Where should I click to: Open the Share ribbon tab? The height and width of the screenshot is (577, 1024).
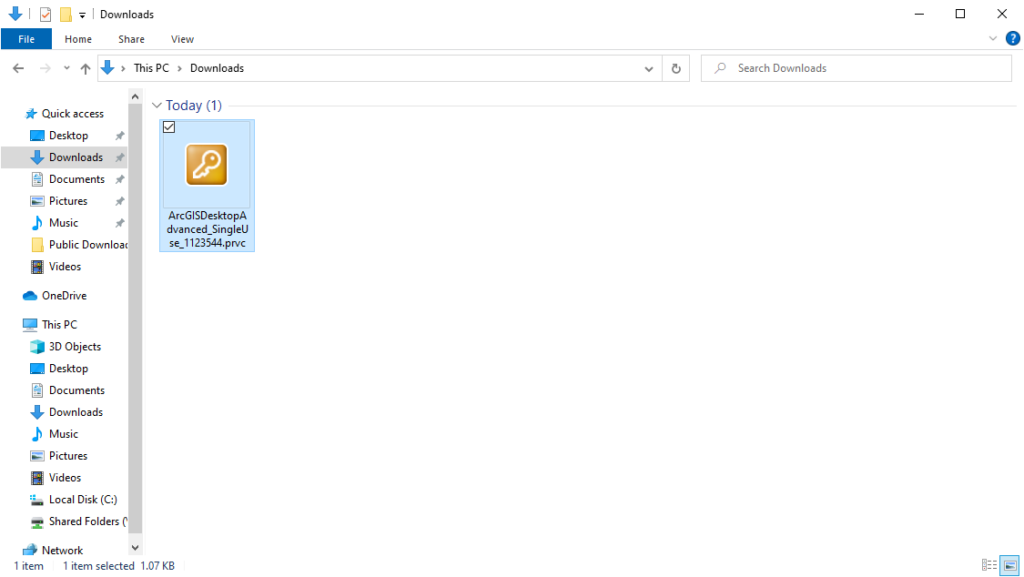tap(131, 39)
